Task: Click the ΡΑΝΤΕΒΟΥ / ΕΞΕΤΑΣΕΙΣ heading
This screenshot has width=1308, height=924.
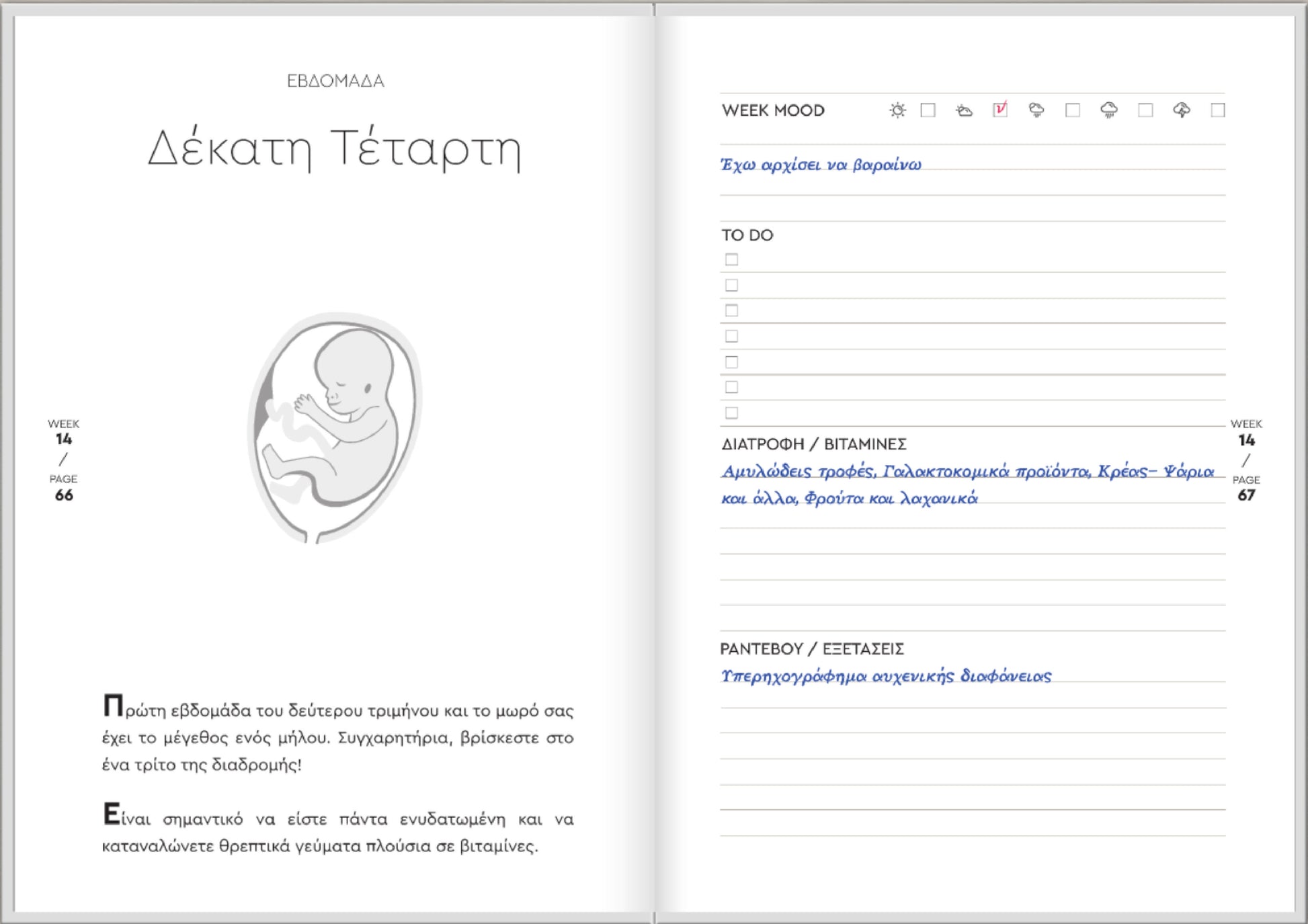Action: [x=811, y=649]
